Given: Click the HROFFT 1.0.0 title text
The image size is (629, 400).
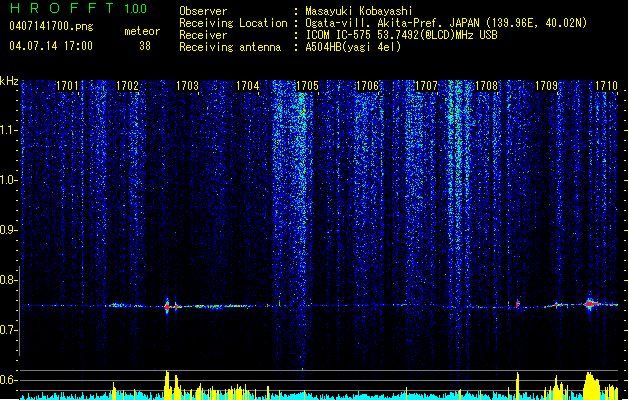Looking at the screenshot, I should (79, 8).
